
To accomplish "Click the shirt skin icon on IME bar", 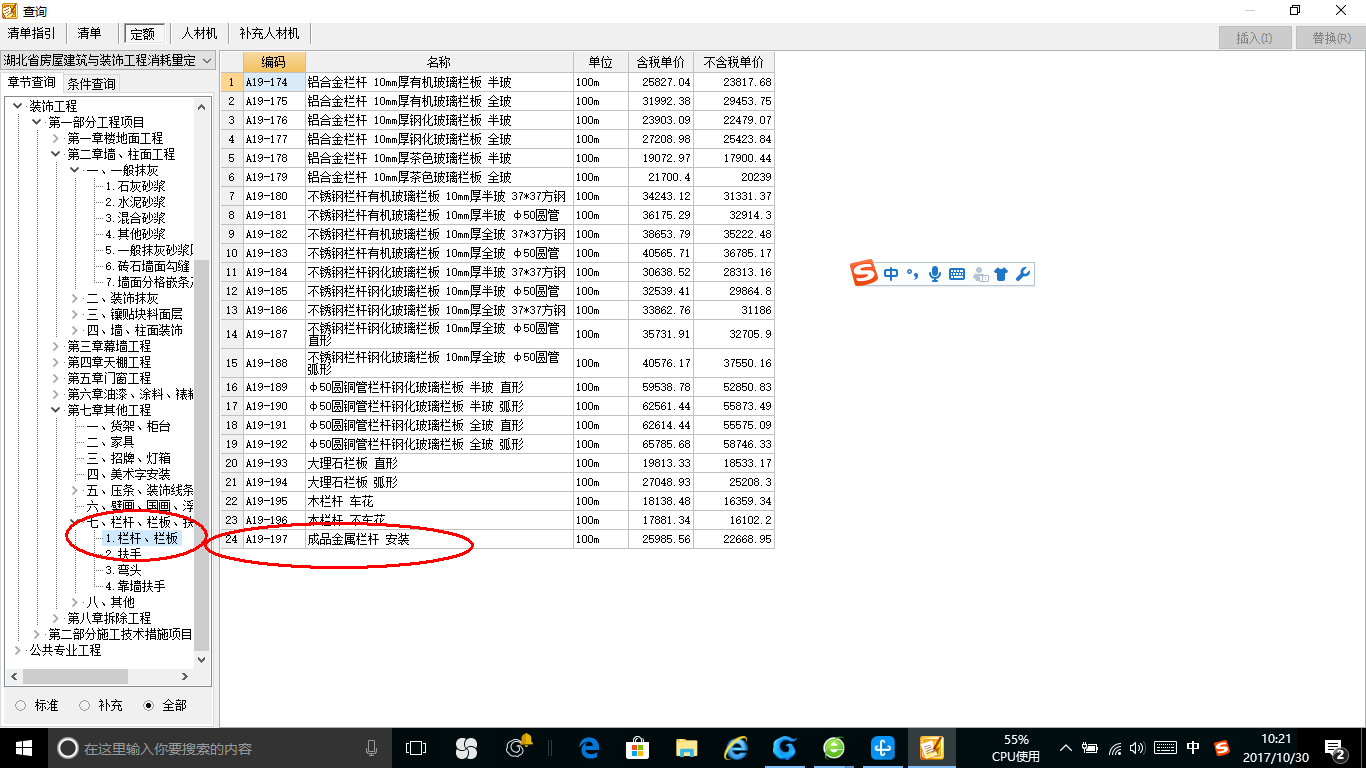I will pos(1001,274).
